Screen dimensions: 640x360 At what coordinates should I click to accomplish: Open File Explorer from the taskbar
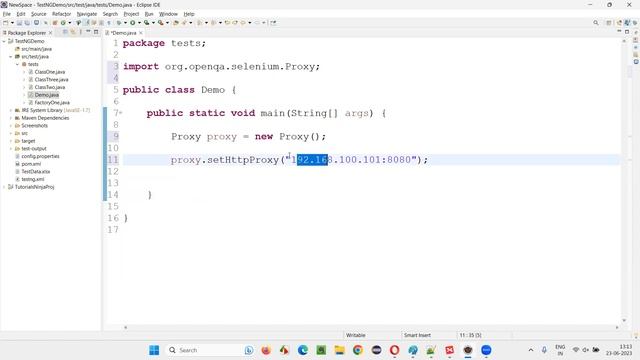(x=340, y=350)
